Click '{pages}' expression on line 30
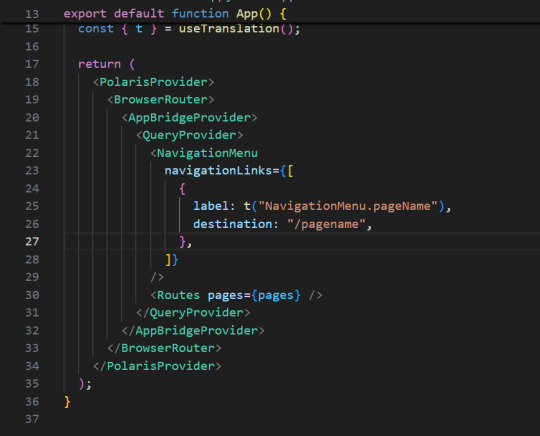Viewport: 540px width, 436px height. coord(276,295)
